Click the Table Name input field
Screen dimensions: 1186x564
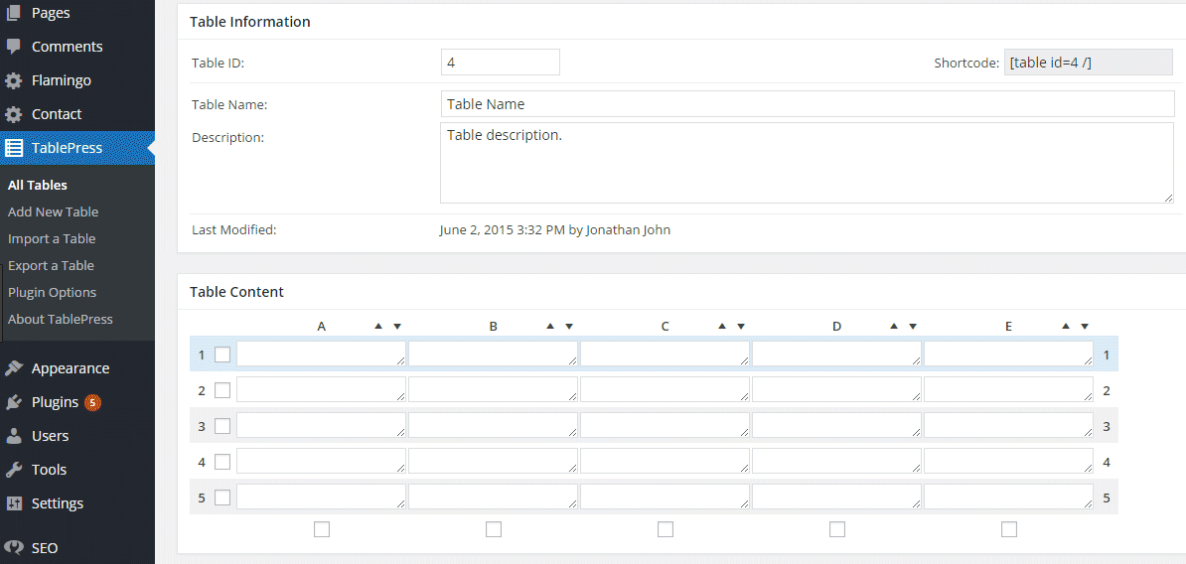pyautogui.click(x=807, y=104)
